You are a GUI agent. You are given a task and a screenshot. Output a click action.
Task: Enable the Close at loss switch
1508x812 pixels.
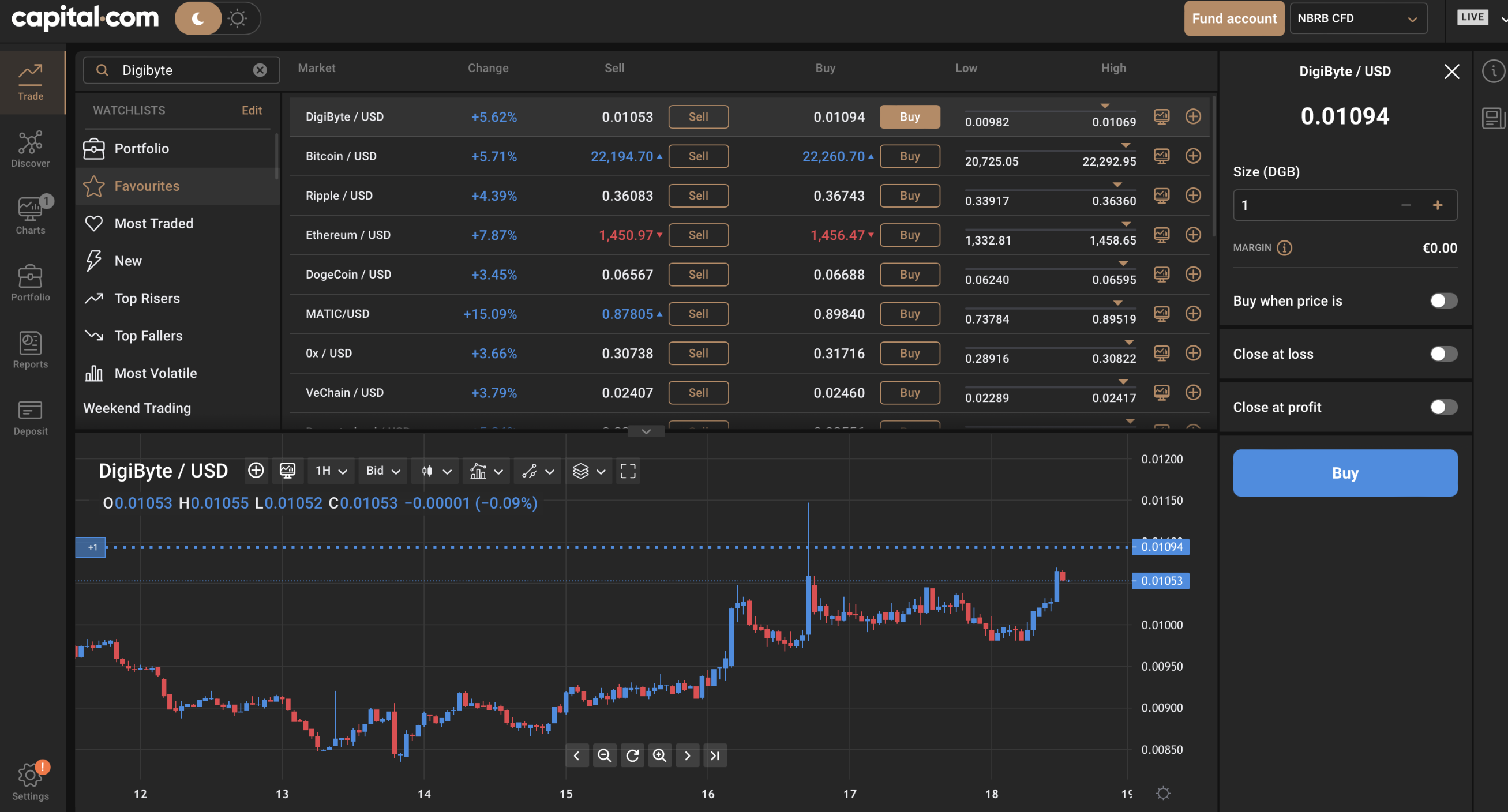tap(1443, 354)
